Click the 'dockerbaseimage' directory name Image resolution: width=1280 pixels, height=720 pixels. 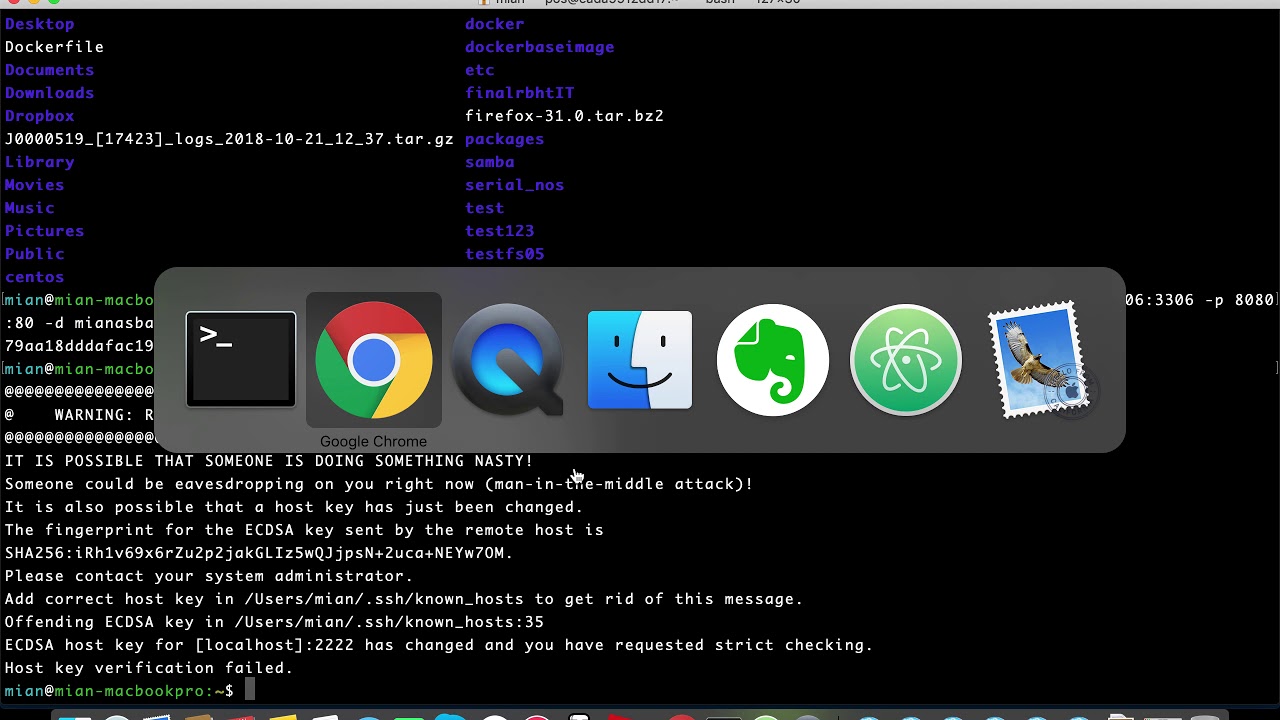tap(539, 47)
